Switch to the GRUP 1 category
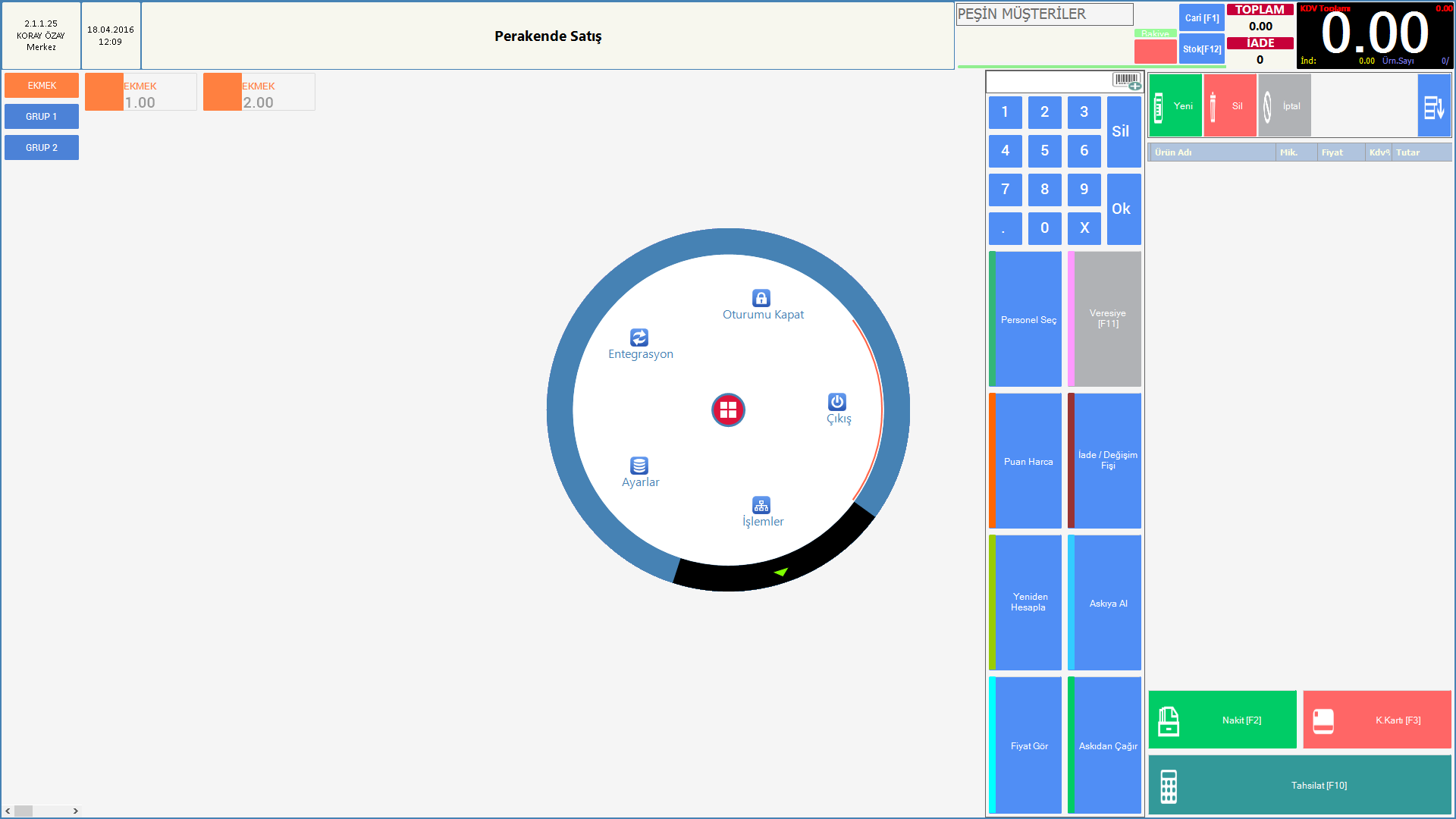The width and height of the screenshot is (1456, 819). pos(42,117)
